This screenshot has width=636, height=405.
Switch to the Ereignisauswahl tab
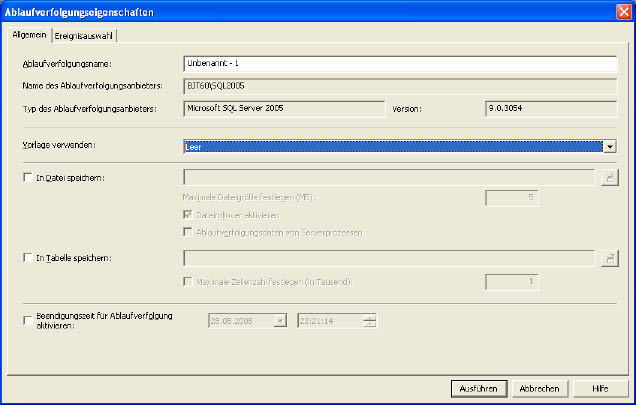click(x=84, y=36)
